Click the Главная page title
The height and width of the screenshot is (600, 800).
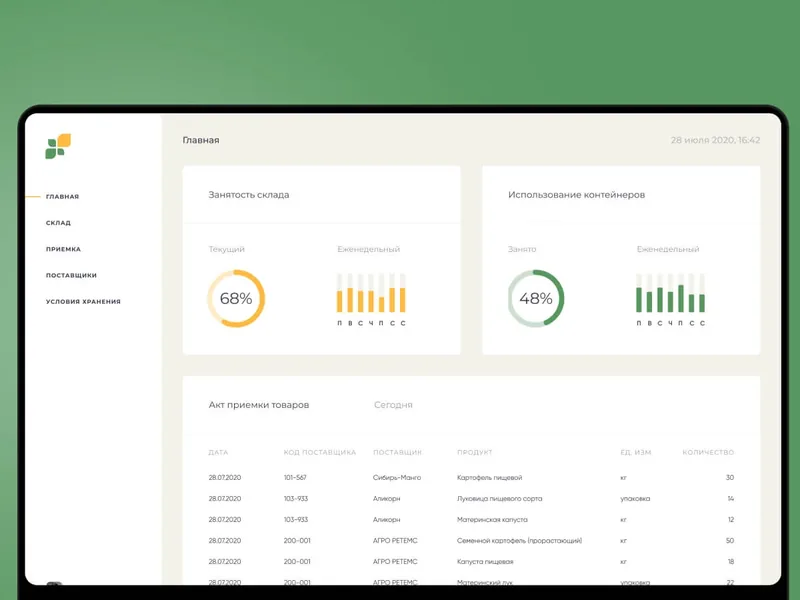tap(201, 140)
